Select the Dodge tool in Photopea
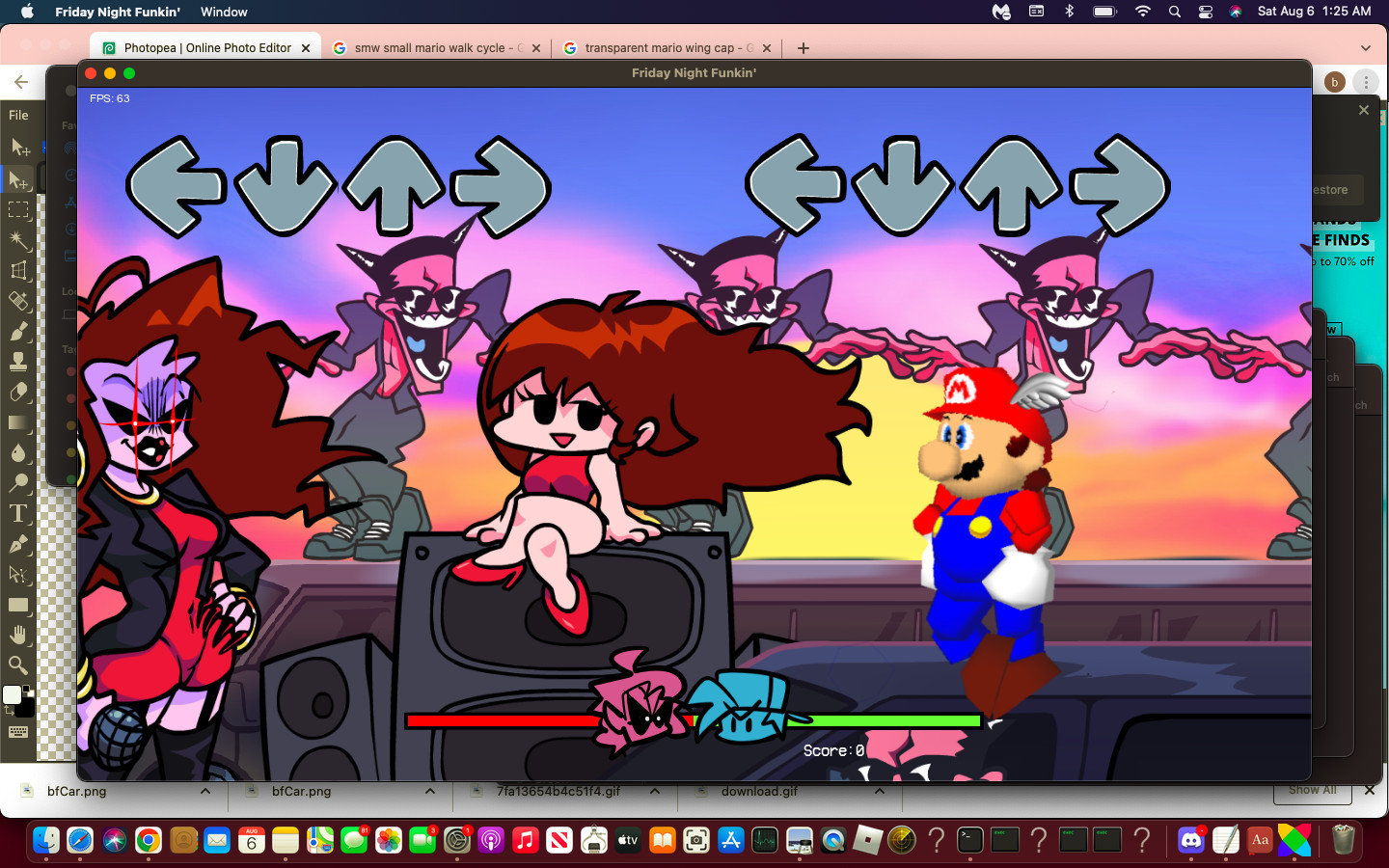Viewport: 1389px width, 868px height. point(19,483)
